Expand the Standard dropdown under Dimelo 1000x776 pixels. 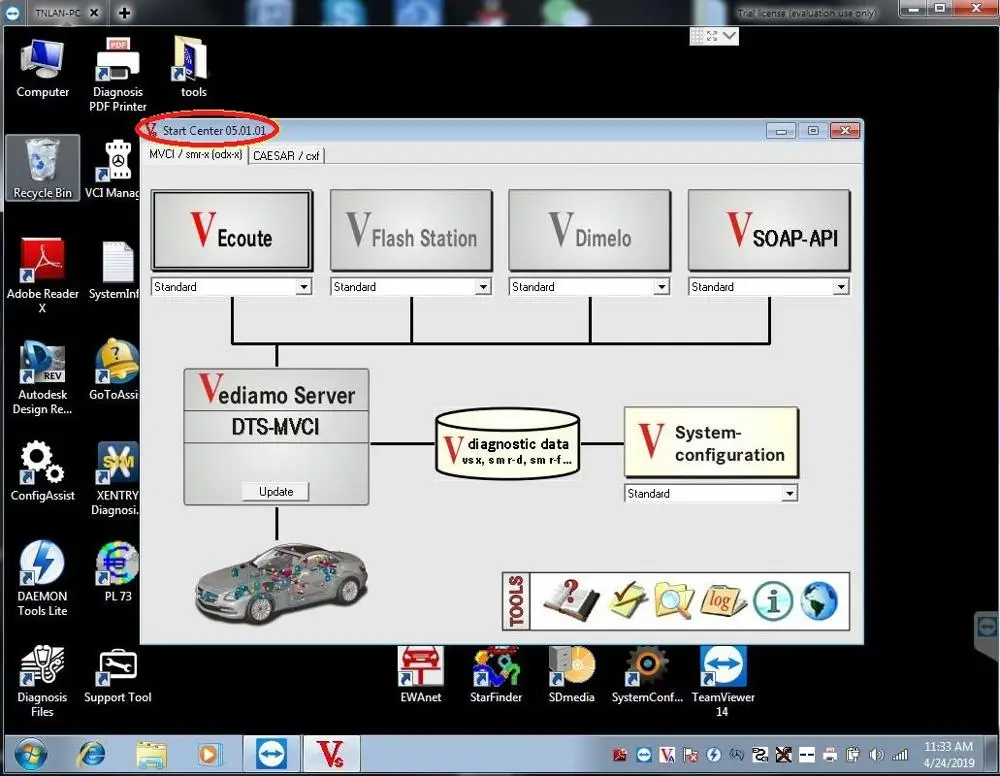[x=661, y=287]
